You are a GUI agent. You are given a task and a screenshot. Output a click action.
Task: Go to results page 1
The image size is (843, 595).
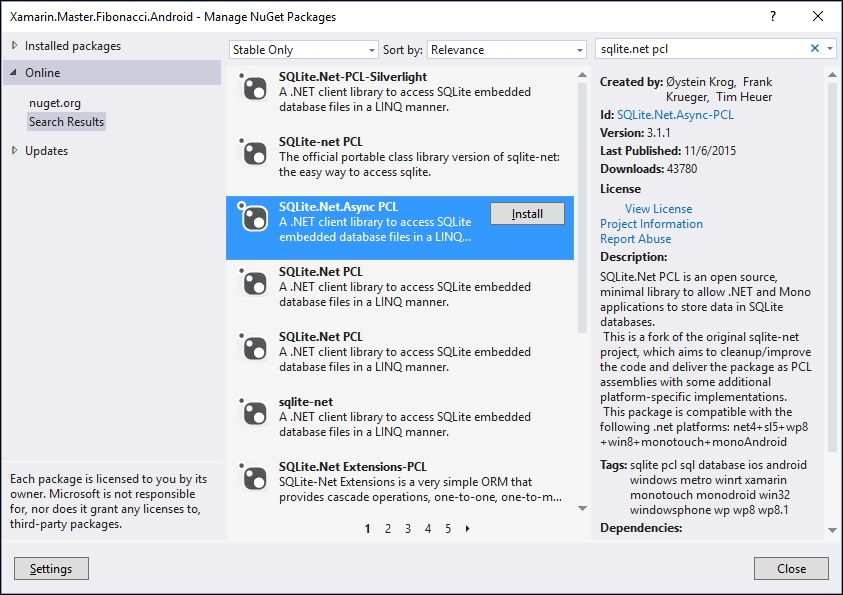tap(368, 528)
